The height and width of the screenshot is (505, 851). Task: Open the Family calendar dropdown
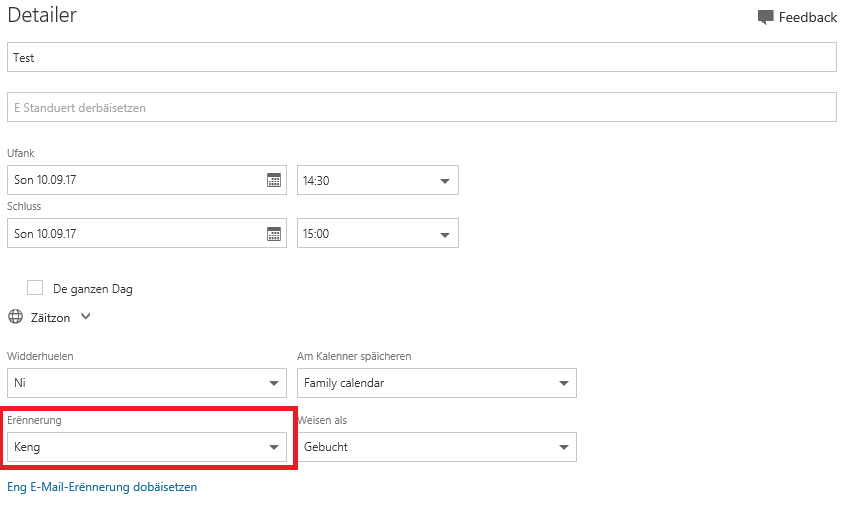tap(437, 383)
